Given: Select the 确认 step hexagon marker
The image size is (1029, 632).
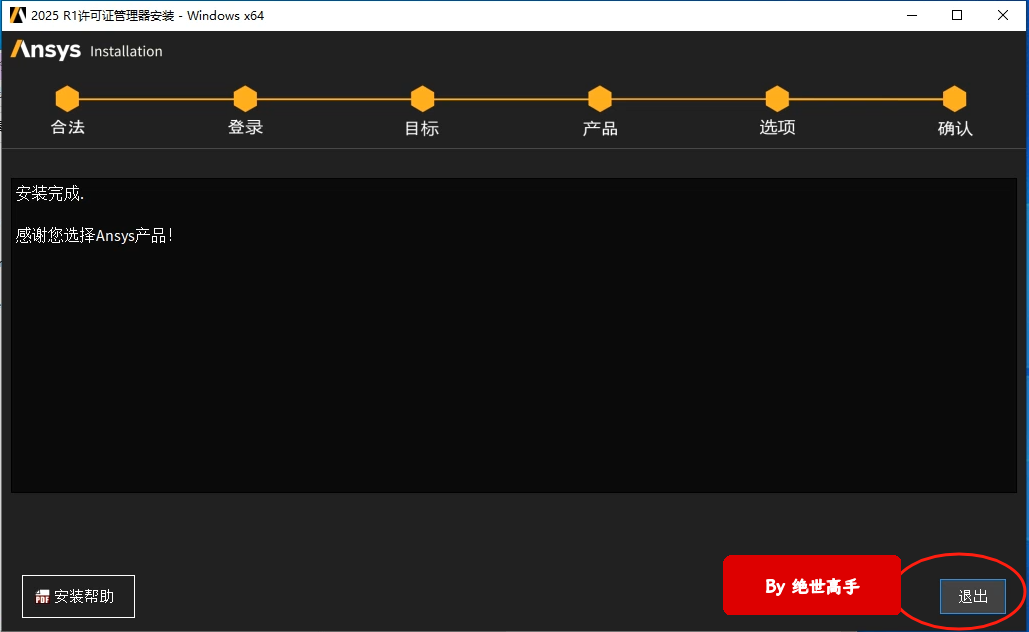Looking at the screenshot, I should point(955,99).
